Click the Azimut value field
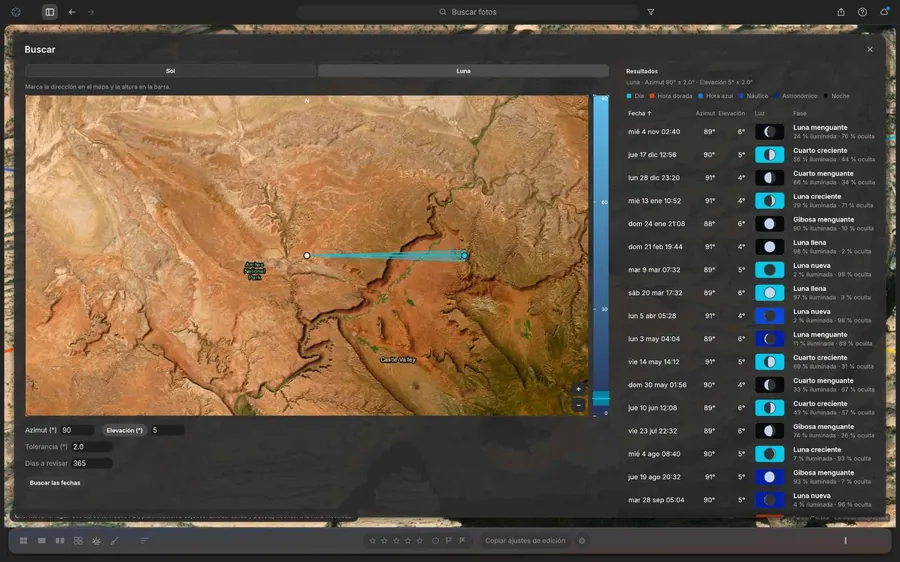 77,430
